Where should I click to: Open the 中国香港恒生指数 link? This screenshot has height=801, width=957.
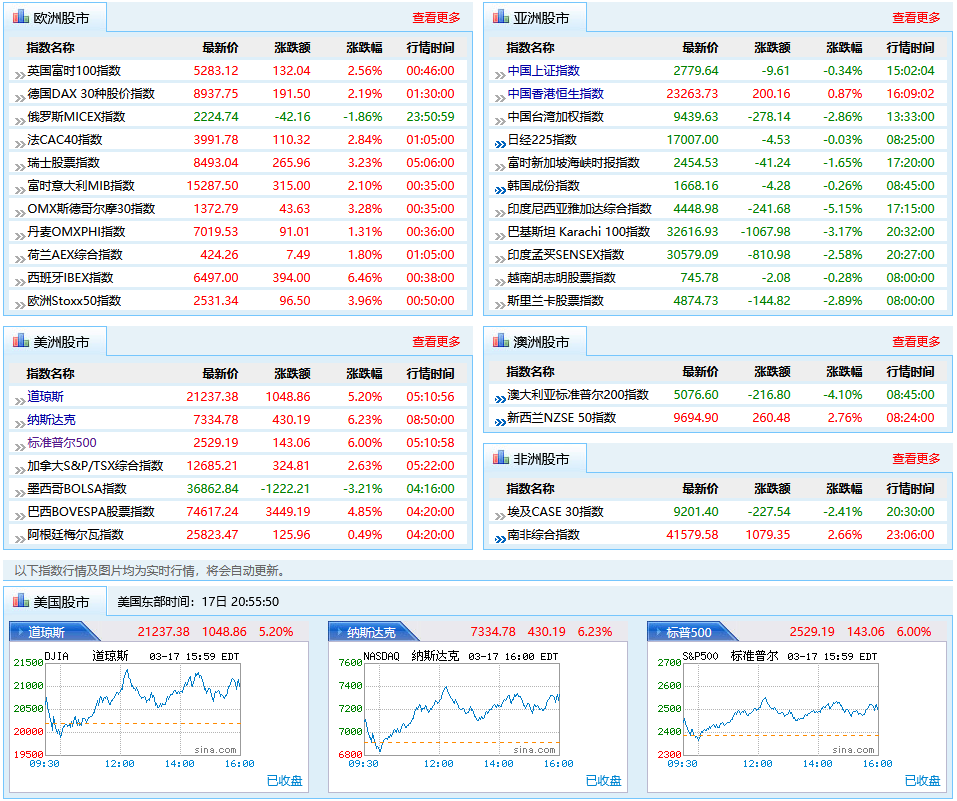555,94
